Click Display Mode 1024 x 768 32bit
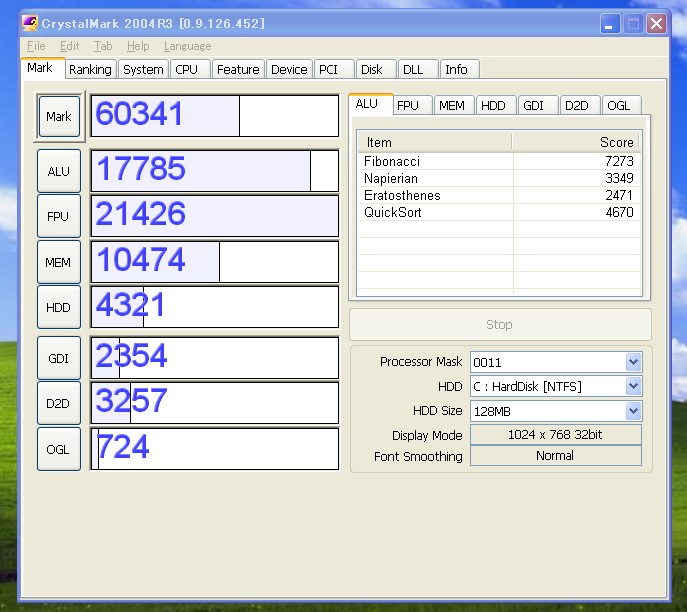Image resolution: width=687 pixels, height=612 pixels. pyautogui.click(x=556, y=435)
